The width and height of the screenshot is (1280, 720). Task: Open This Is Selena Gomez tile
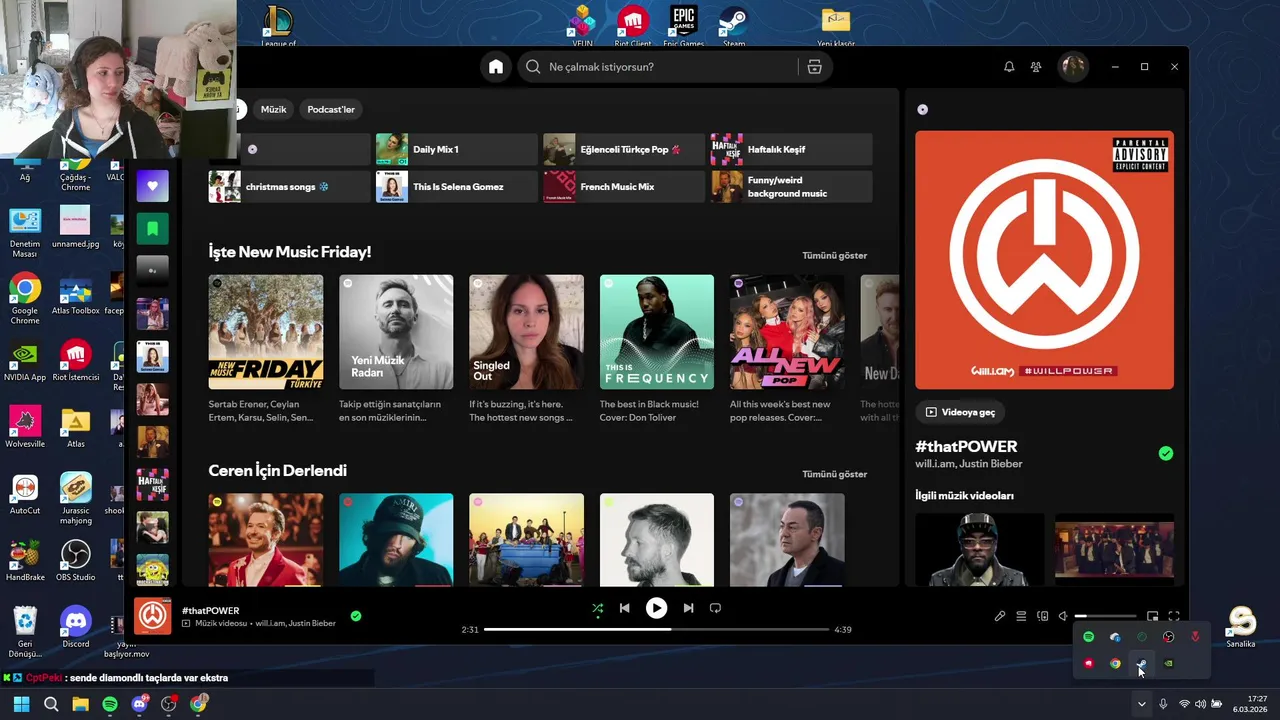click(x=456, y=186)
